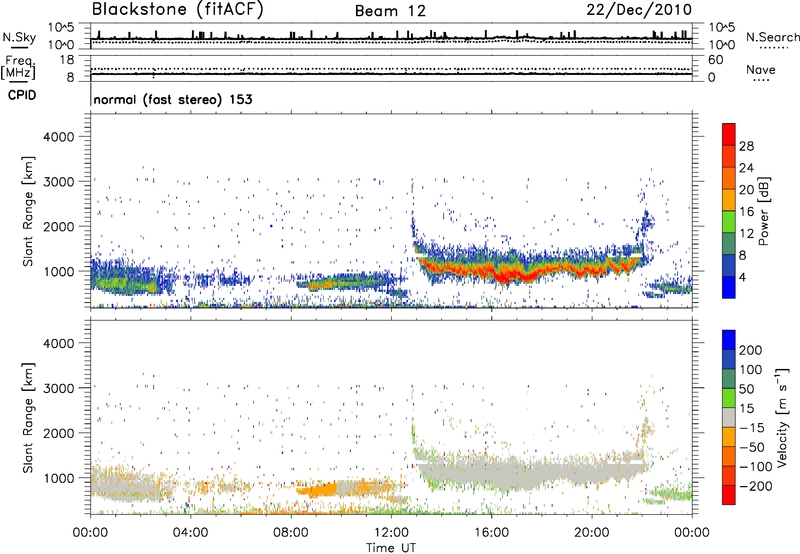Click the power panel "Slant Range [km]" label
800x554 pixels.
28,211
